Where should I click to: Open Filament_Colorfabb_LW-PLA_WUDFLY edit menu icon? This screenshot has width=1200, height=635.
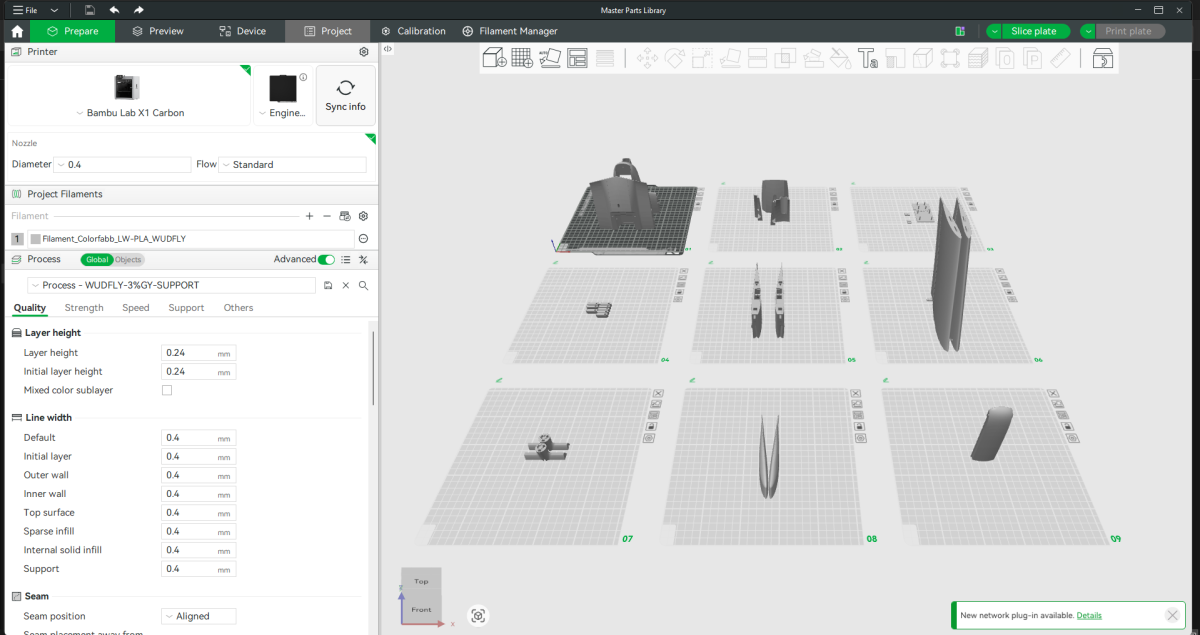click(364, 239)
